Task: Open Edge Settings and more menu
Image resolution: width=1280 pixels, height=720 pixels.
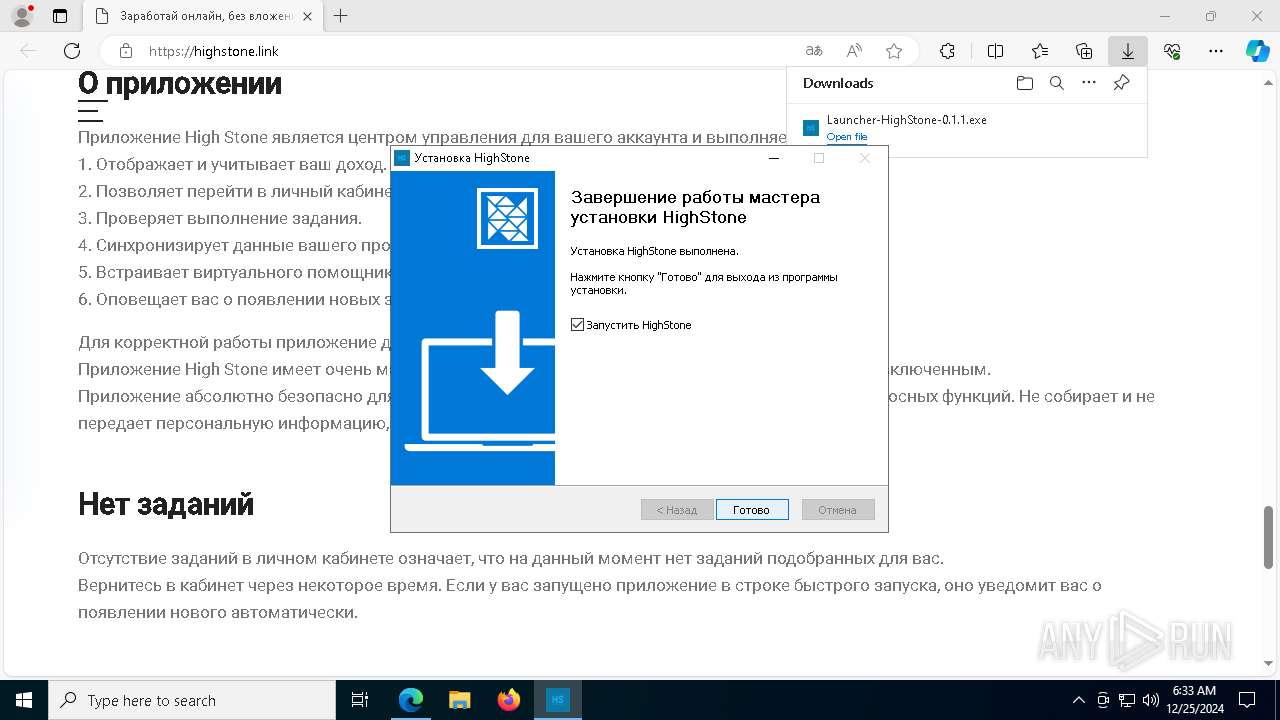Action: [x=1216, y=51]
